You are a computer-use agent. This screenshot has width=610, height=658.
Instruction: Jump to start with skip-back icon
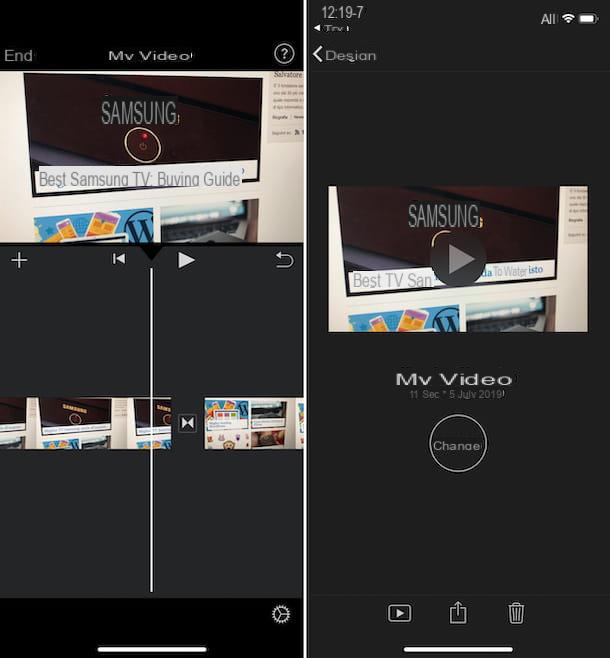(x=119, y=259)
